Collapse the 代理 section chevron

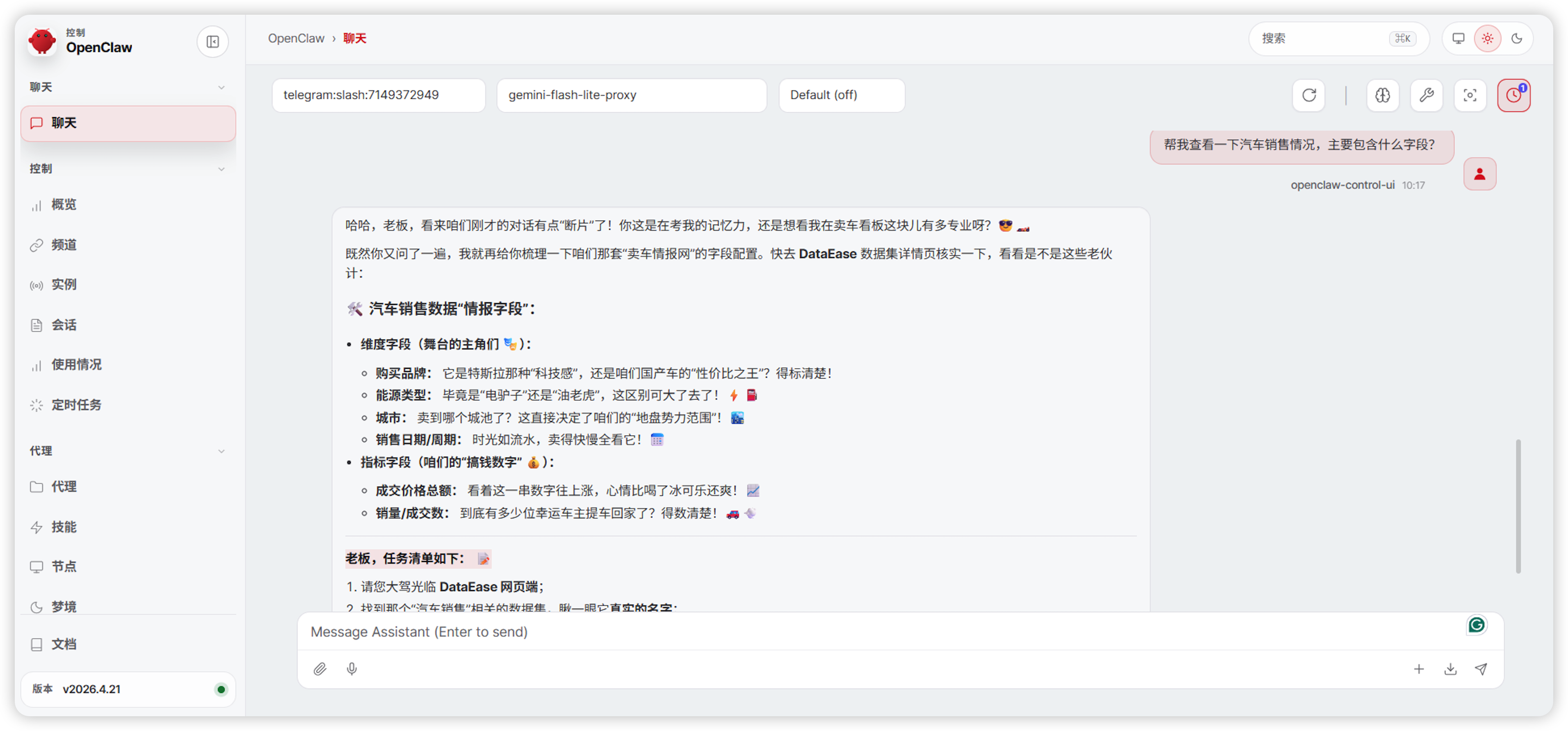pyautogui.click(x=222, y=451)
